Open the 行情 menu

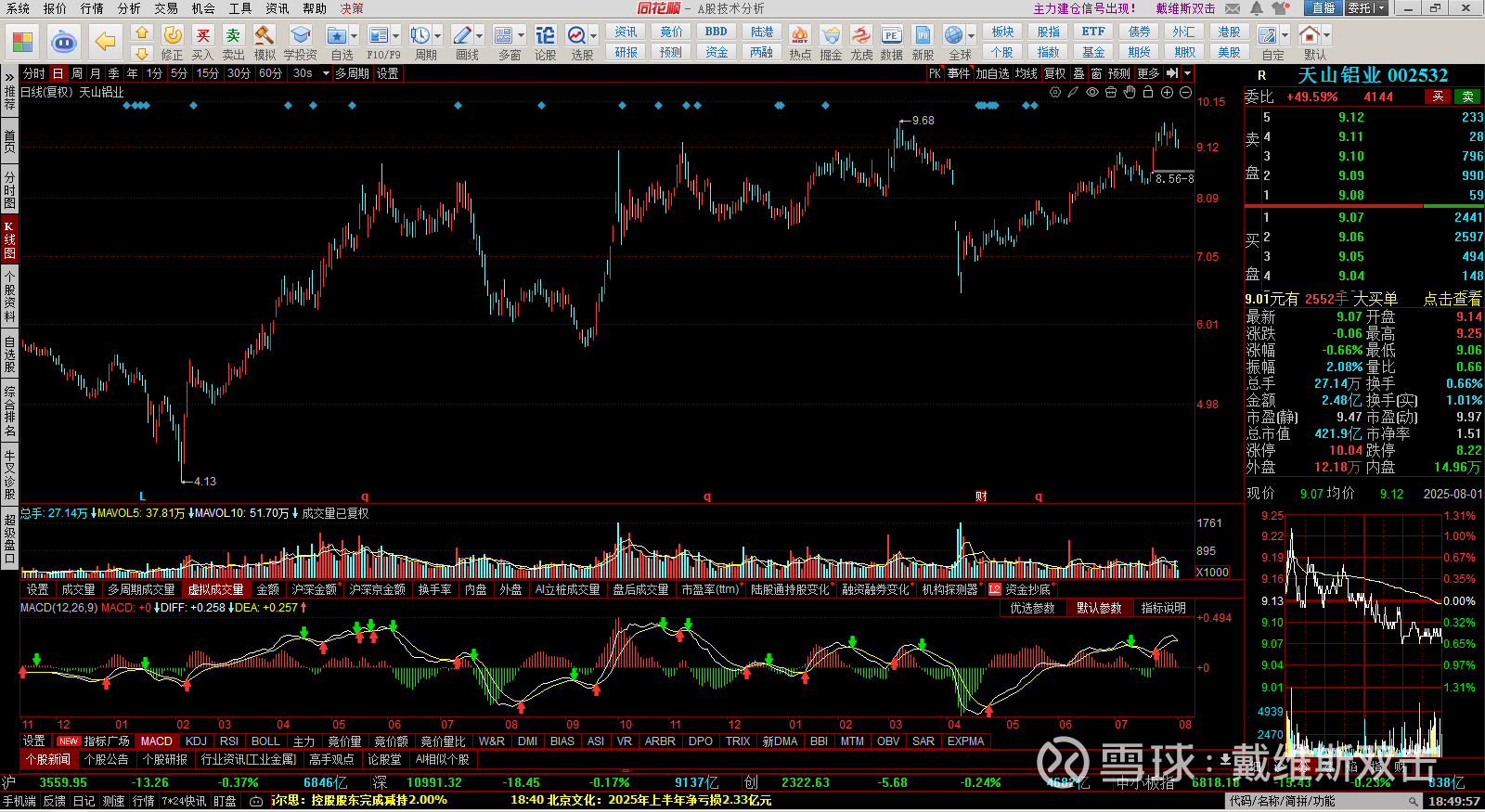[x=92, y=8]
